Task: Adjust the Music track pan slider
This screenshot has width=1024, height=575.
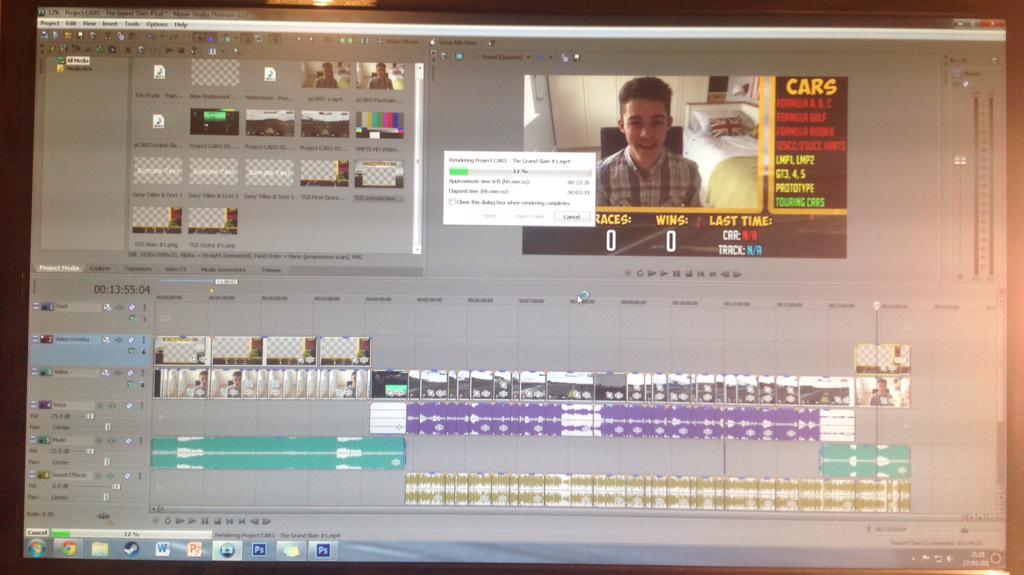Action: [107, 463]
